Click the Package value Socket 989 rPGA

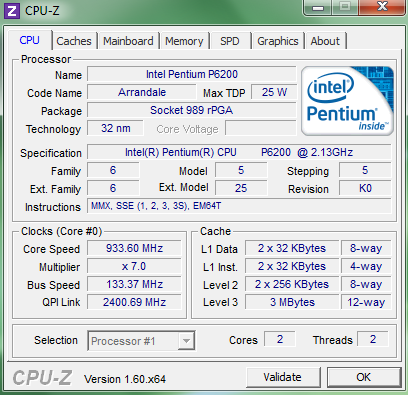pyautogui.click(x=192, y=110)
